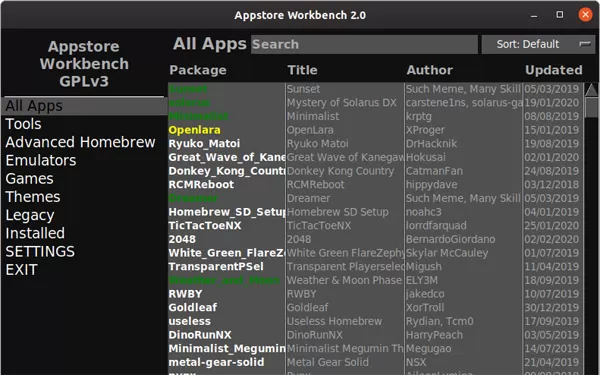The width and height of the screenshot is (600, 375).
Task: Click the Useless Homebrew title
Action: 334,321
